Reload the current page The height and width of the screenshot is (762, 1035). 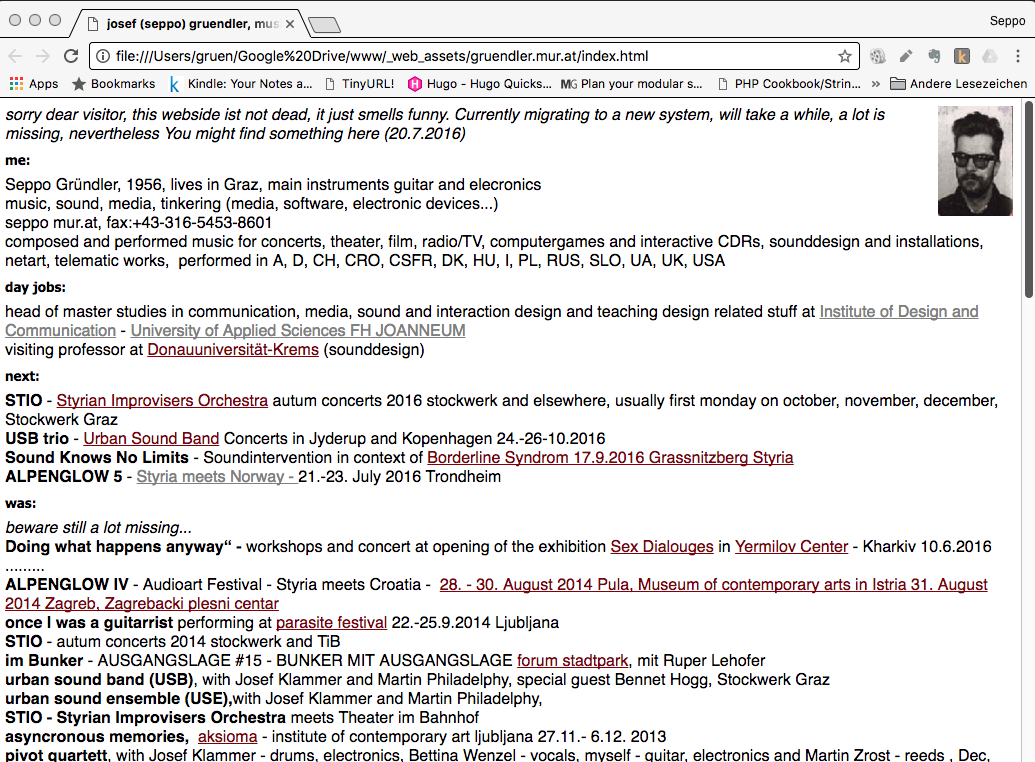[71, 56]
